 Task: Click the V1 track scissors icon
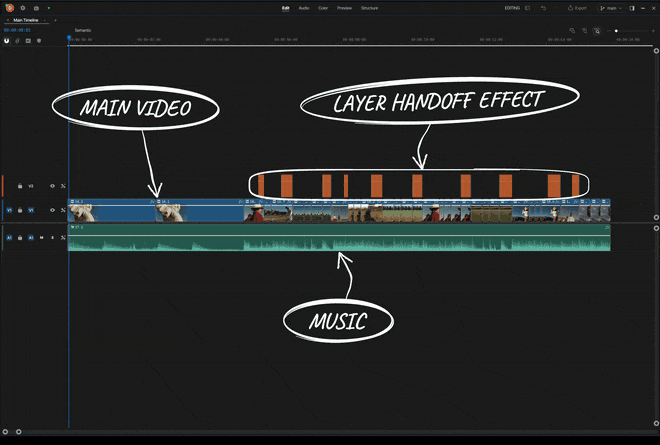(x=63, y=210)
